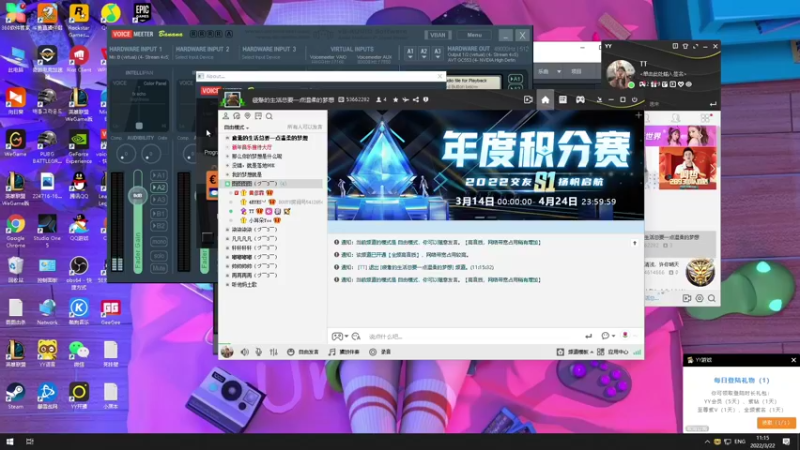Screen dimensions: 800x450
Task: Toggle A1 bus on Voicemeeter strip 1
Action: click(159, 175)
